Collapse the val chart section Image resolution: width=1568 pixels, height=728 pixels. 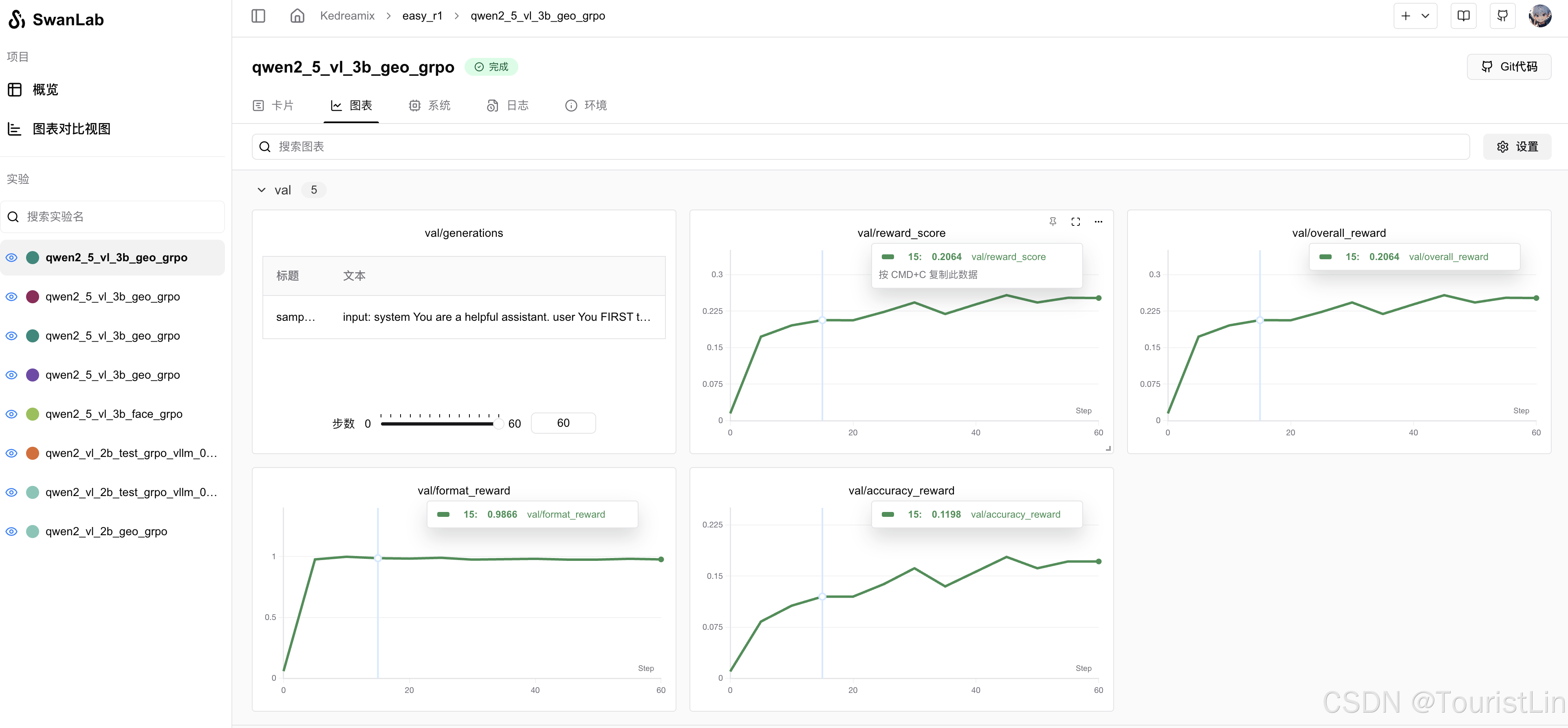(x=262, y=190)
